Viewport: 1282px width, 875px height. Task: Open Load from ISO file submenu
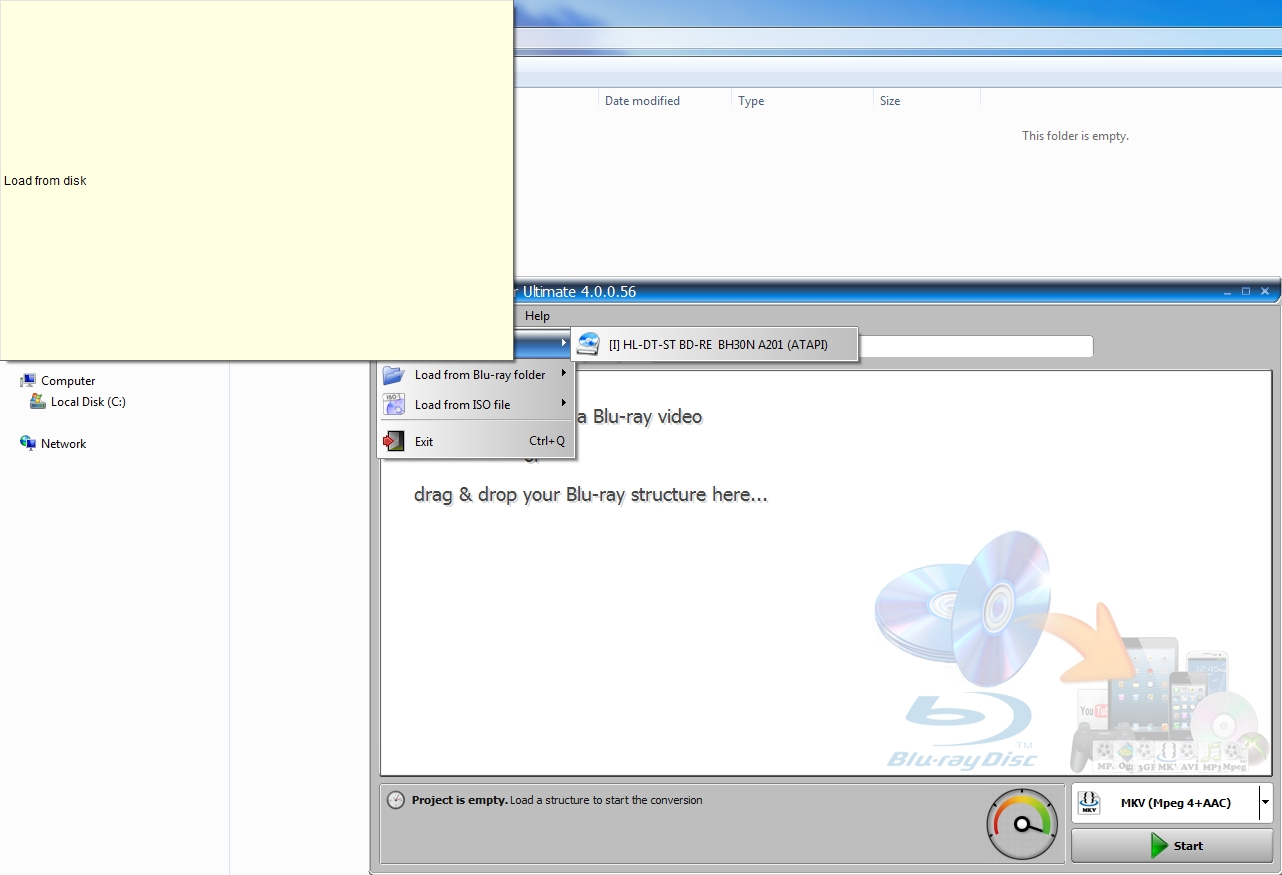pyautogui.click(x=476, y=405)
